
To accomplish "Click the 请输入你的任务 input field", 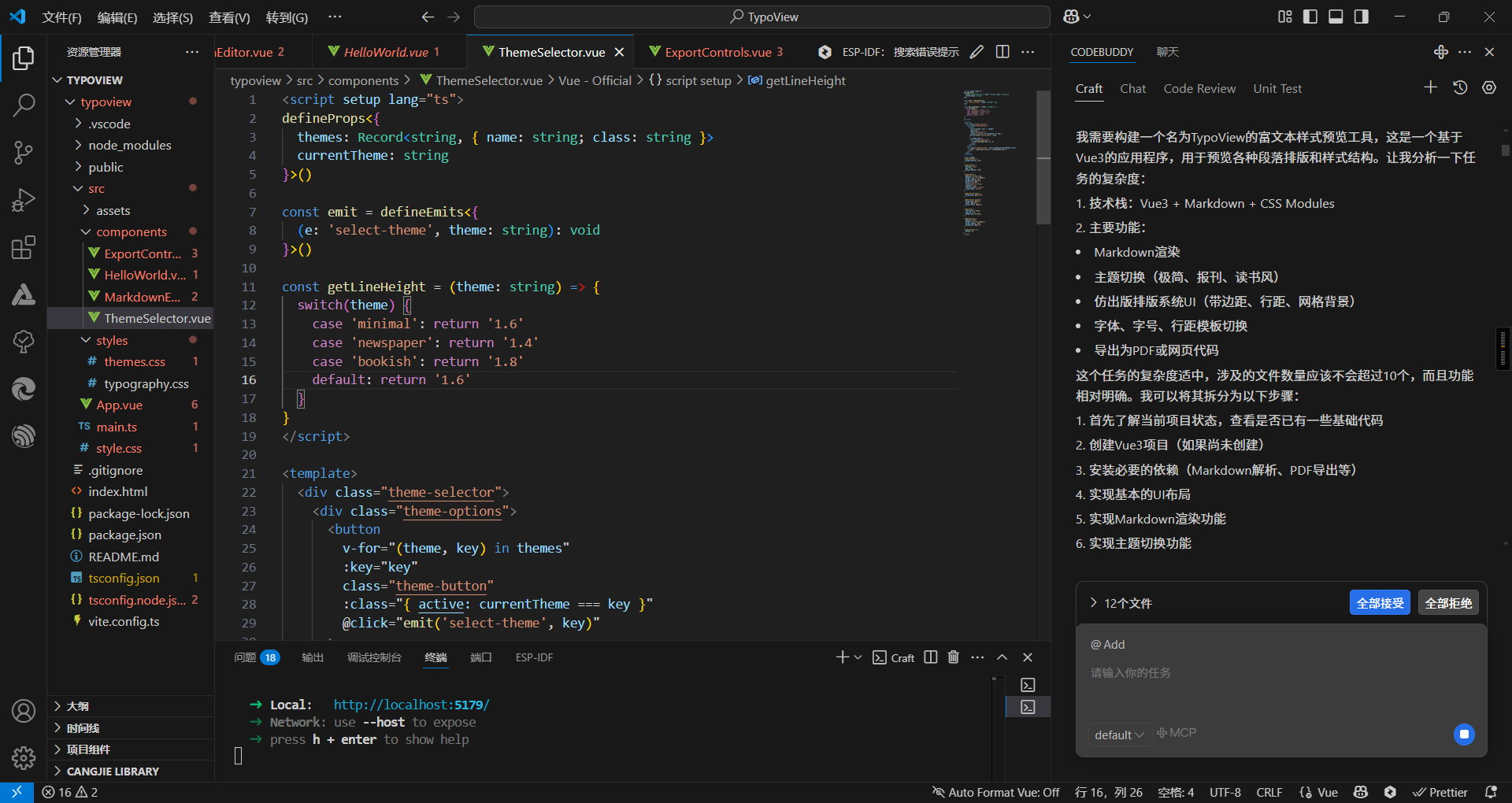I will click(x=1280, y=673).
